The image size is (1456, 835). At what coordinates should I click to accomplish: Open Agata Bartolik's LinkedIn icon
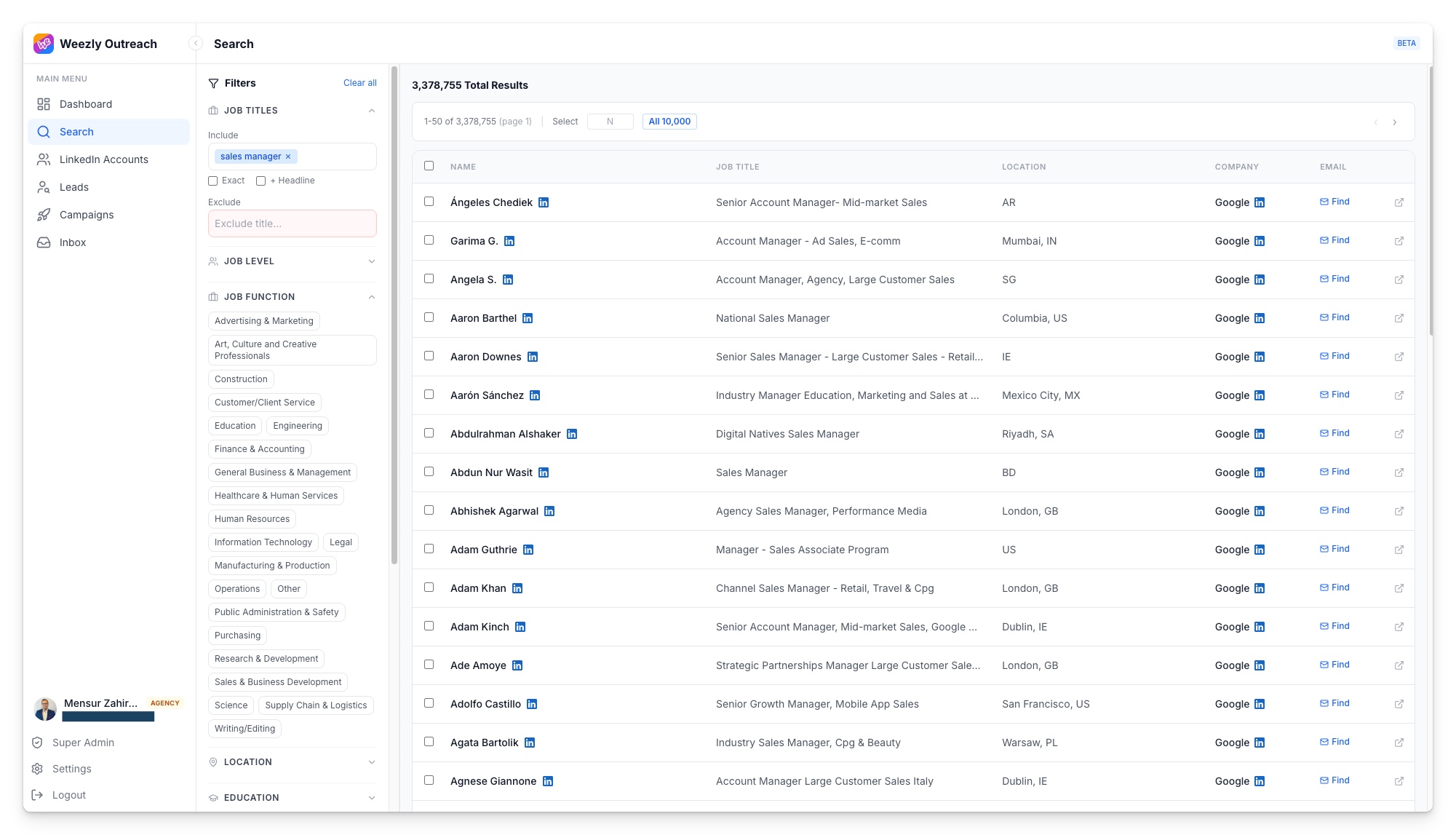point(530,743)
